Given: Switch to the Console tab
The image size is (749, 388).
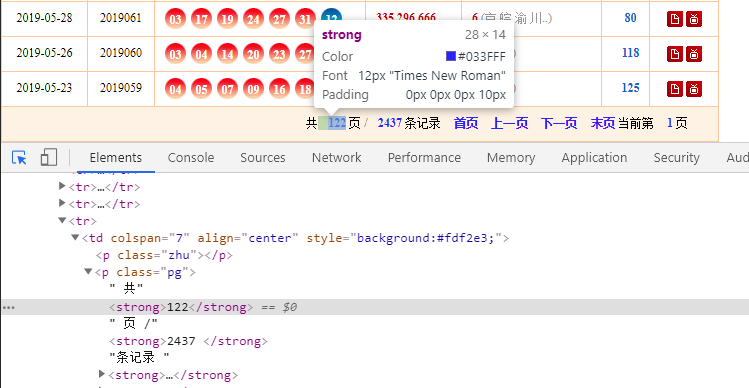Looking at the screenshot, I should coord(191,158).
